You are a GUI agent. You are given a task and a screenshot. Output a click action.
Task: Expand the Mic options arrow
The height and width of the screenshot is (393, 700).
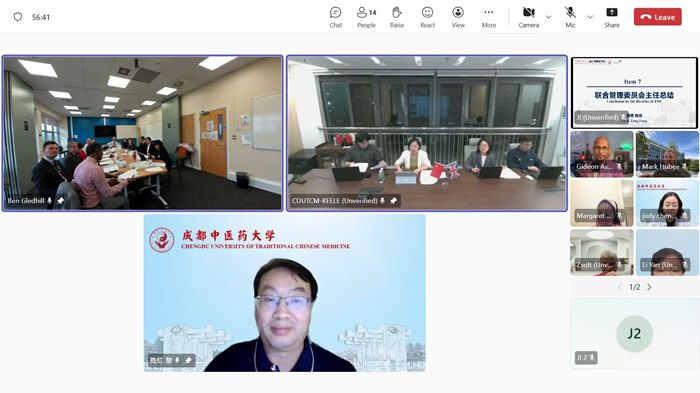coord(590,17)
